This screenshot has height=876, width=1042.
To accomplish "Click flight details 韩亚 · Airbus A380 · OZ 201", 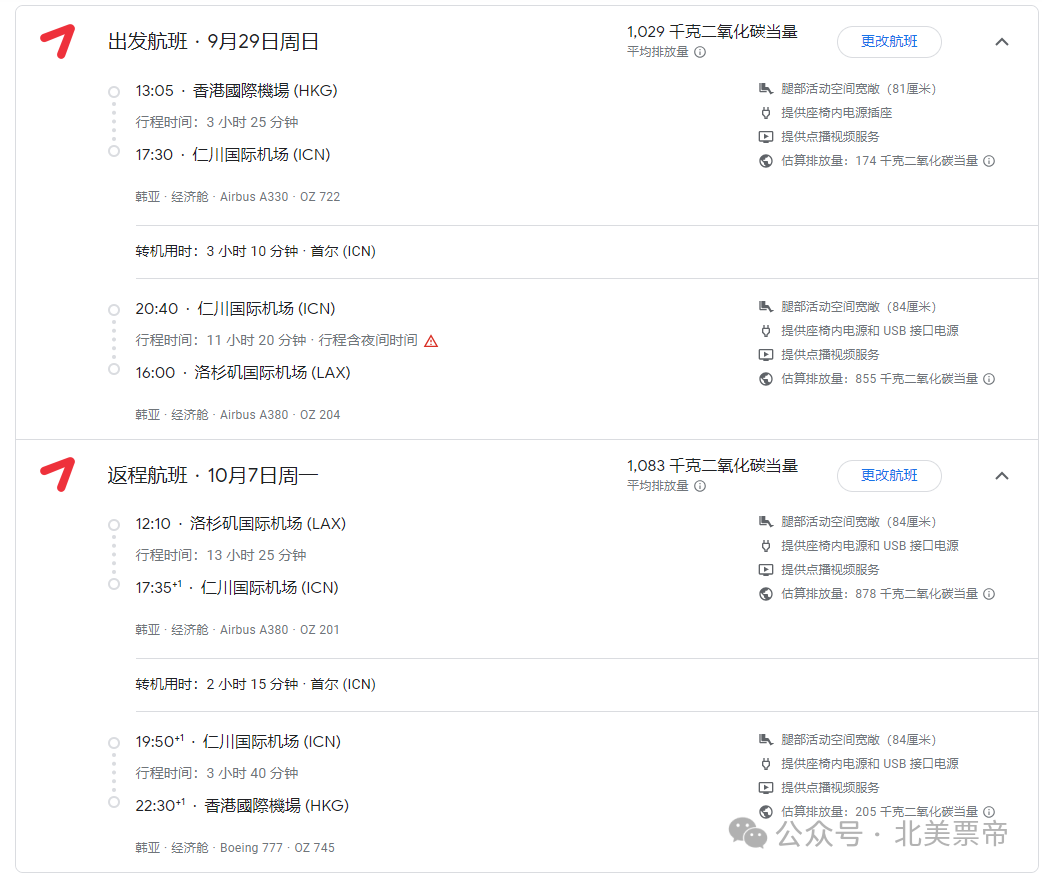I will pyautogui.click(x=237, y=629).
